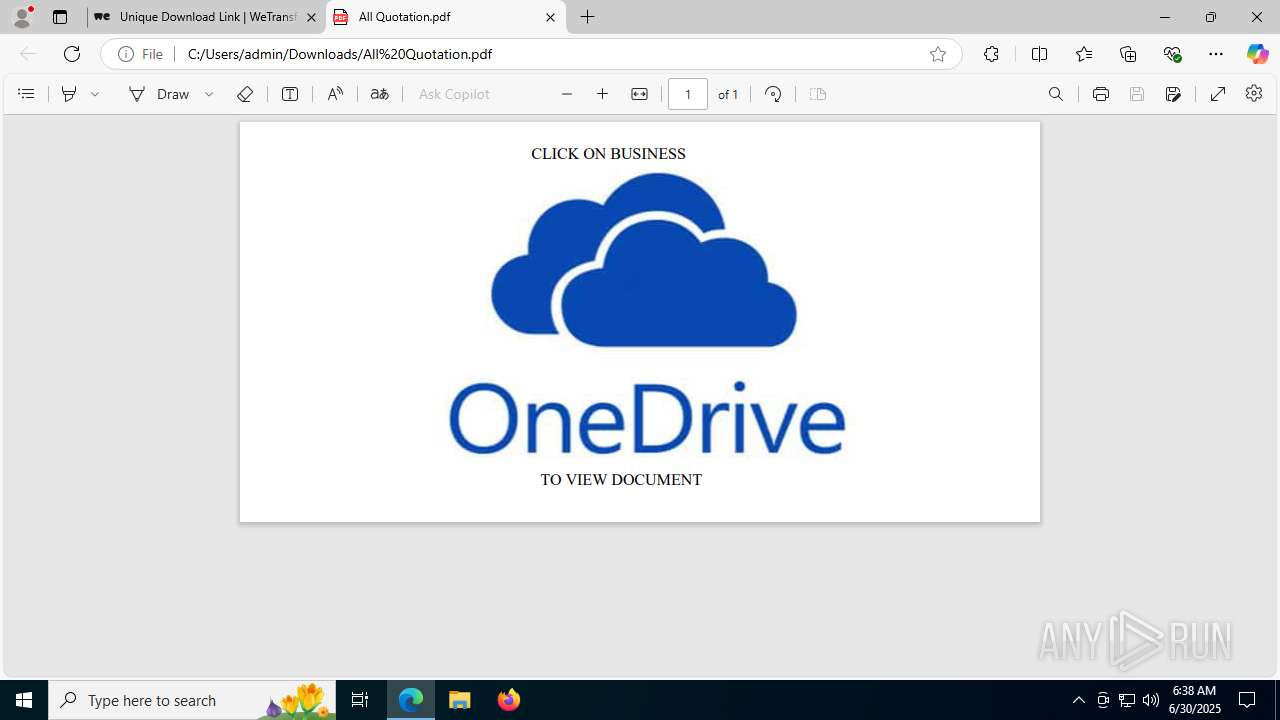Screen dimensions: 1280x720
Task: Open PDF viewer settings gear
Action: coord(1254,94)
